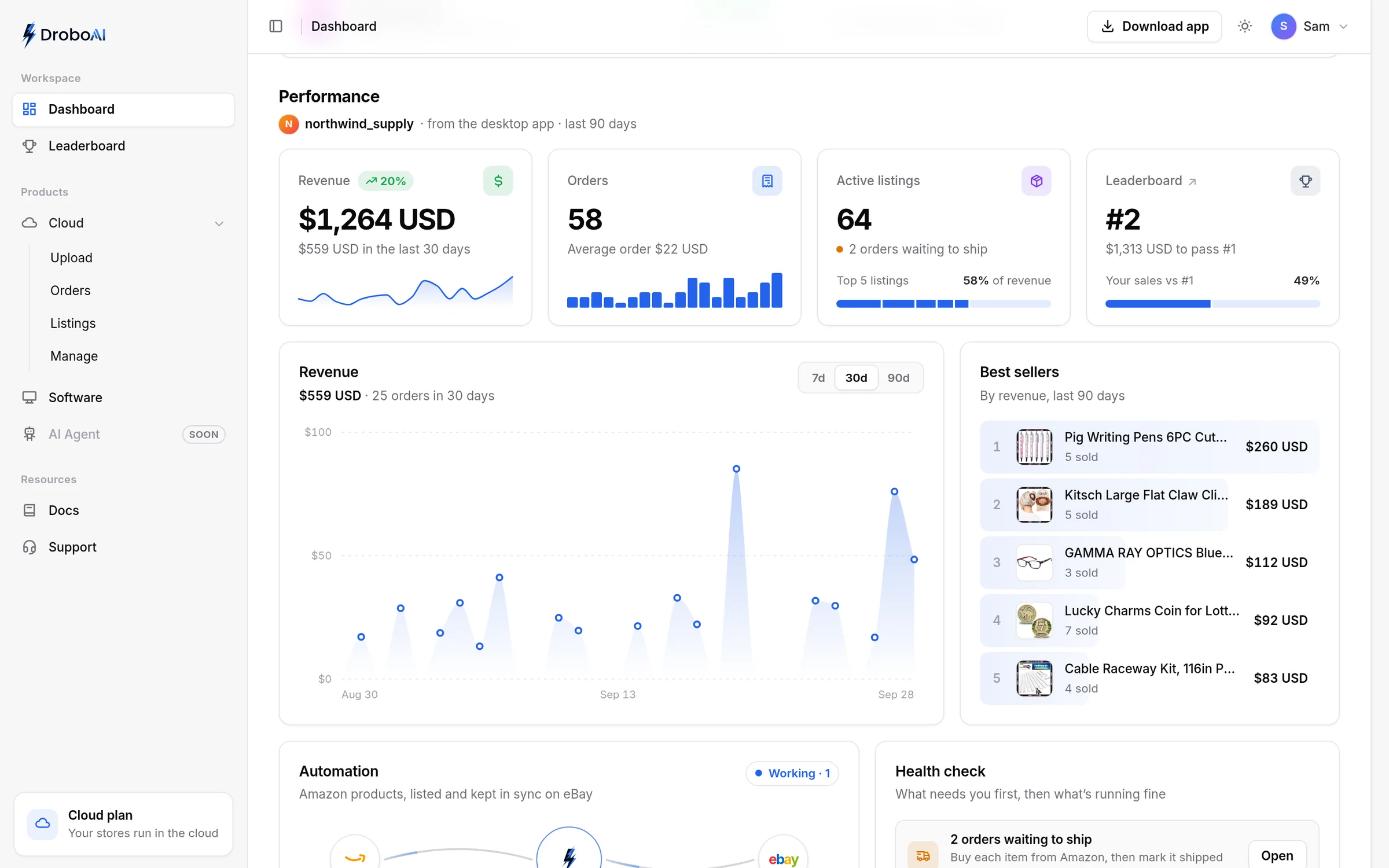Viewport: 1389px width, 868px height.
Task: Click the SOON badge
Action: pyautogui.click(x=204, y=435)
